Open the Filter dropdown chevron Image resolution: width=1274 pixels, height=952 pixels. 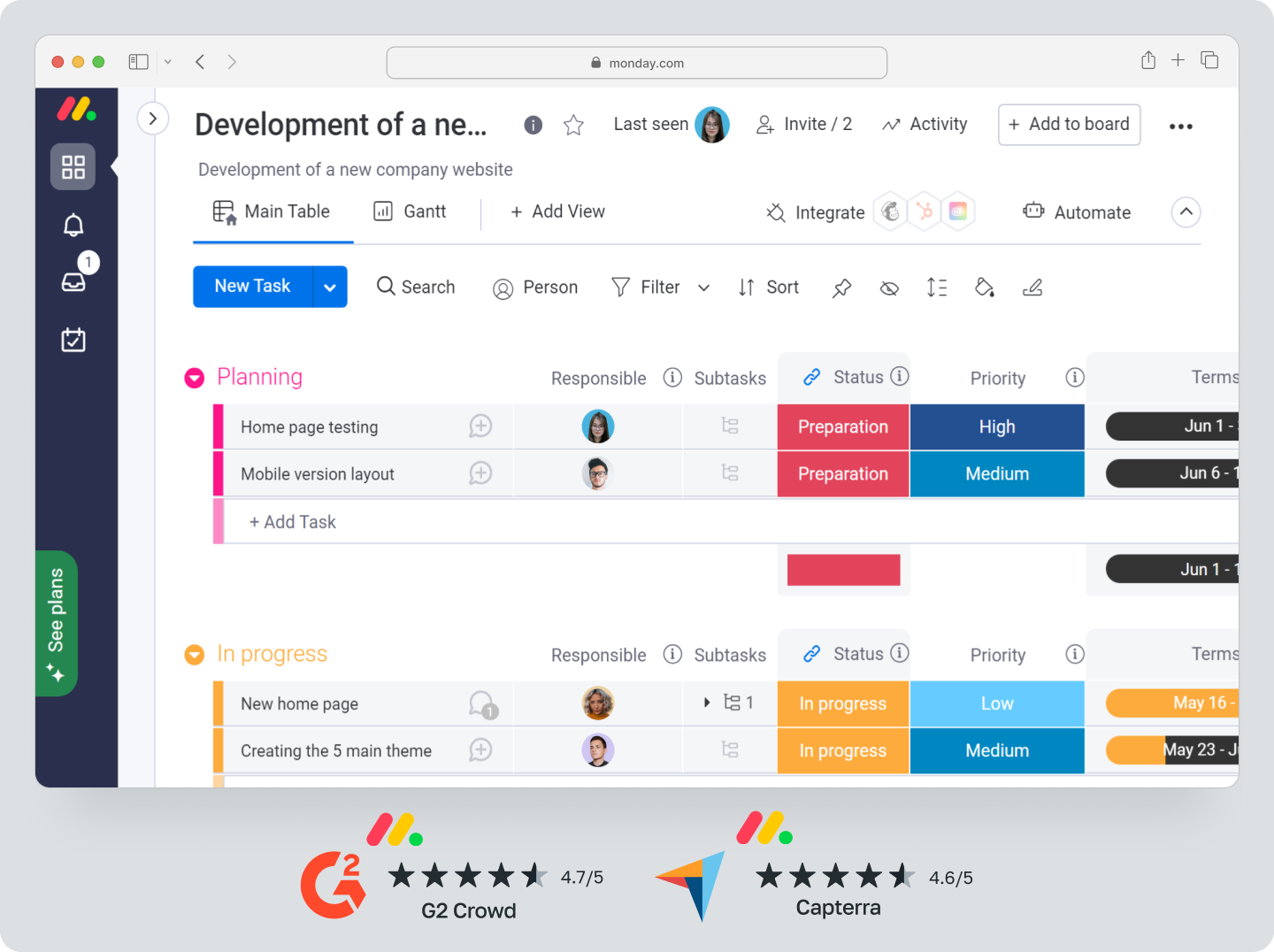tap(703, 288)
